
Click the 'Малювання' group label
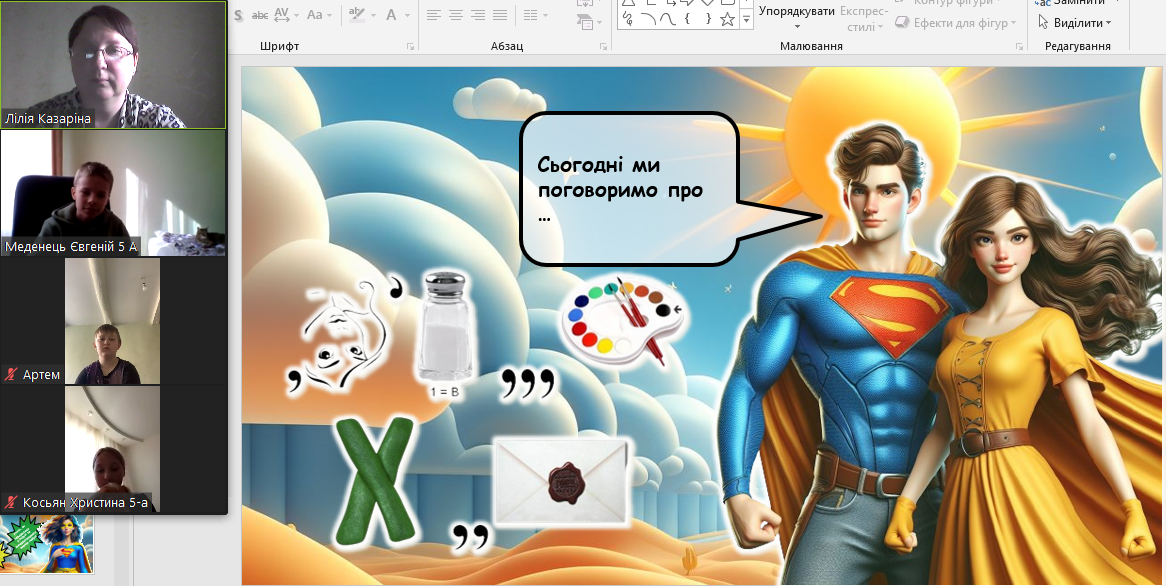[811, 46]
